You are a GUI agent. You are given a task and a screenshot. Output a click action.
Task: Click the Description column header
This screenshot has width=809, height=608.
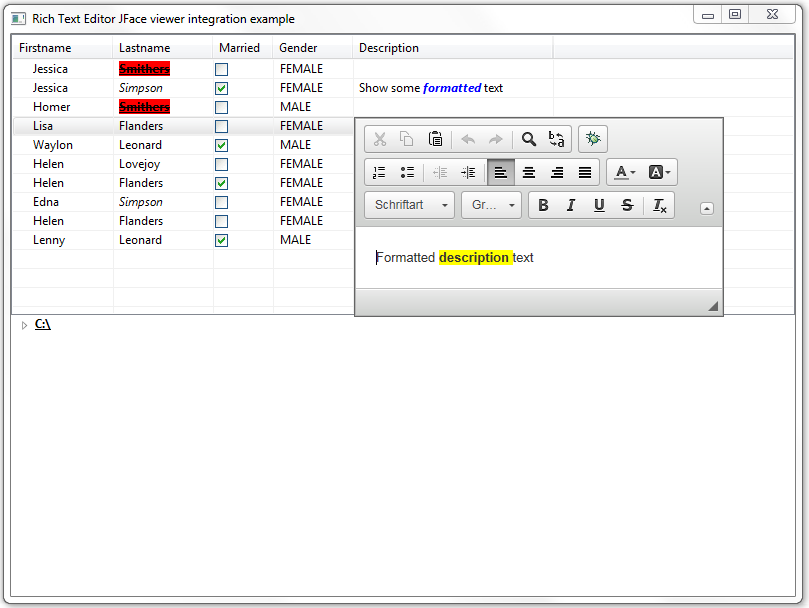click(453, 48)
